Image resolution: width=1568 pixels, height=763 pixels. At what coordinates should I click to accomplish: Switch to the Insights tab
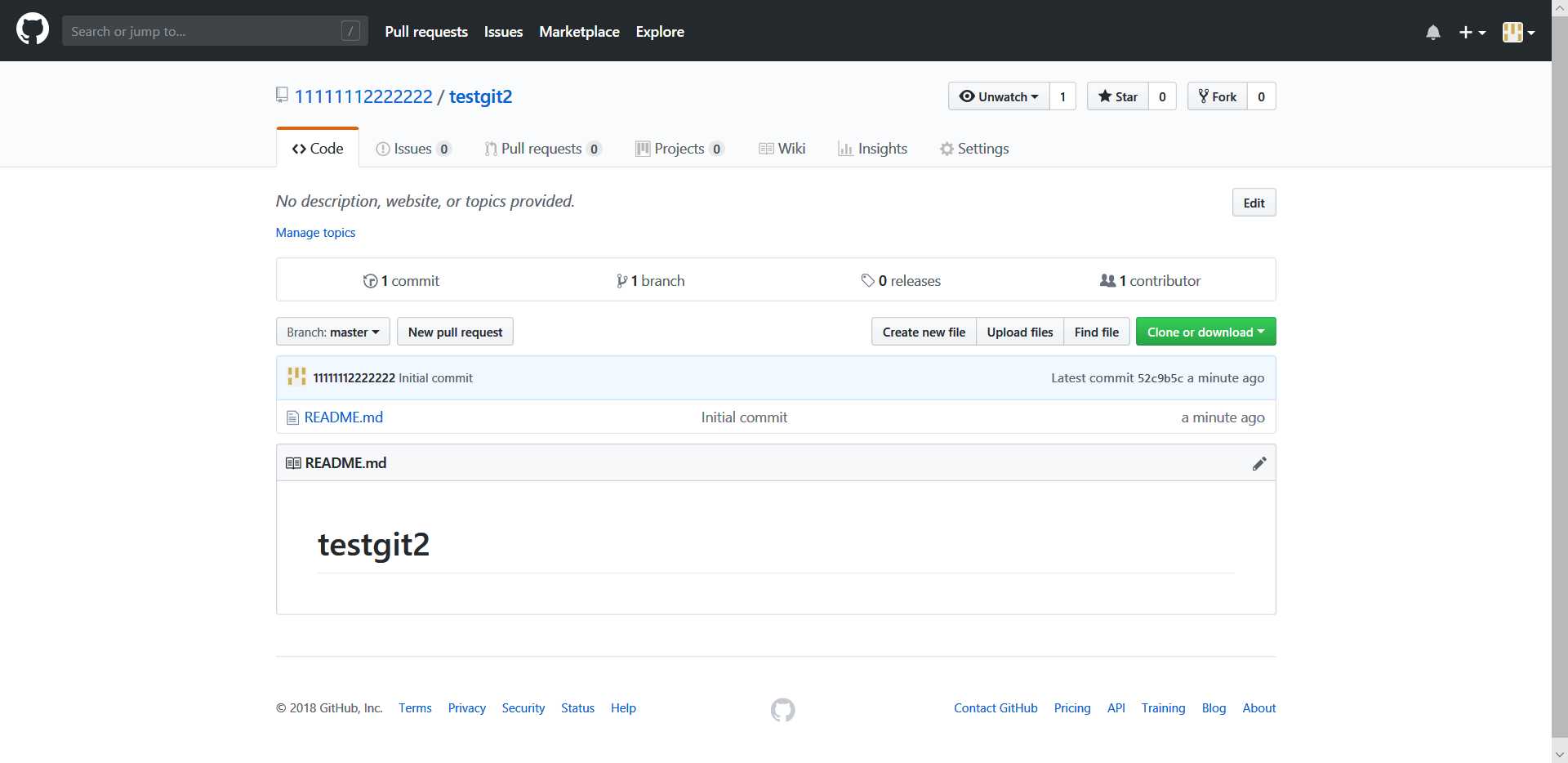tap(872, 149)
